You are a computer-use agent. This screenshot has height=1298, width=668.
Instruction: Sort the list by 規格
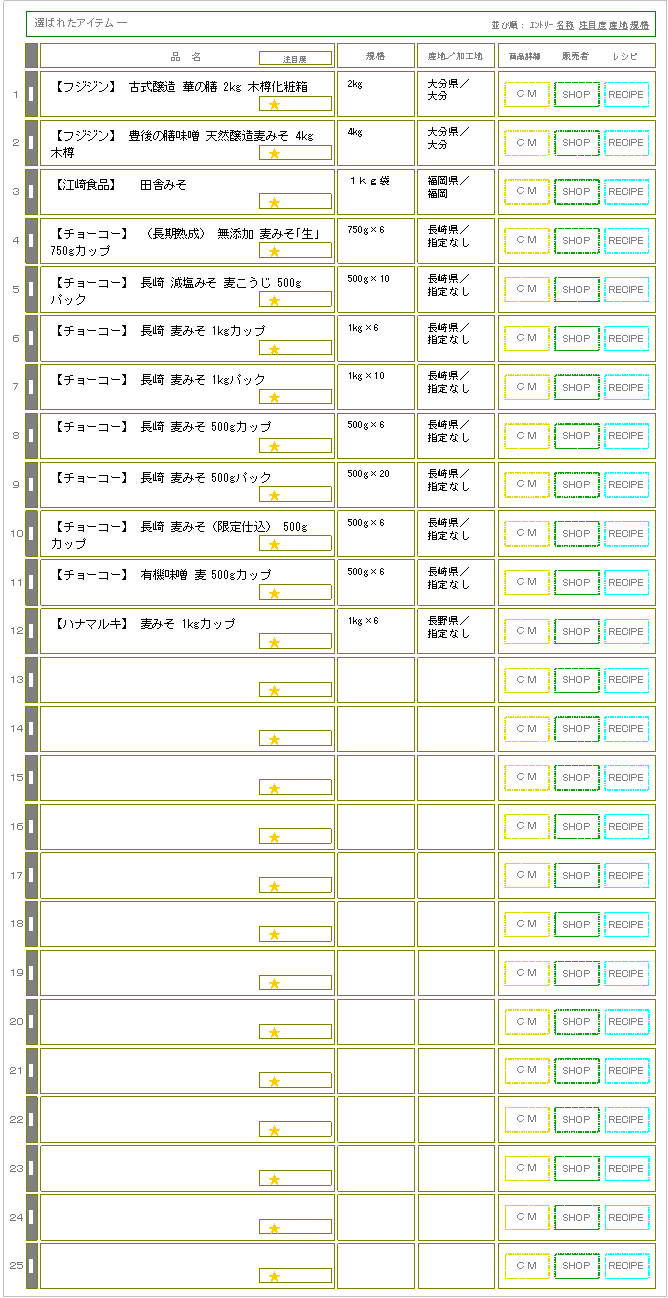click(639, 25)
